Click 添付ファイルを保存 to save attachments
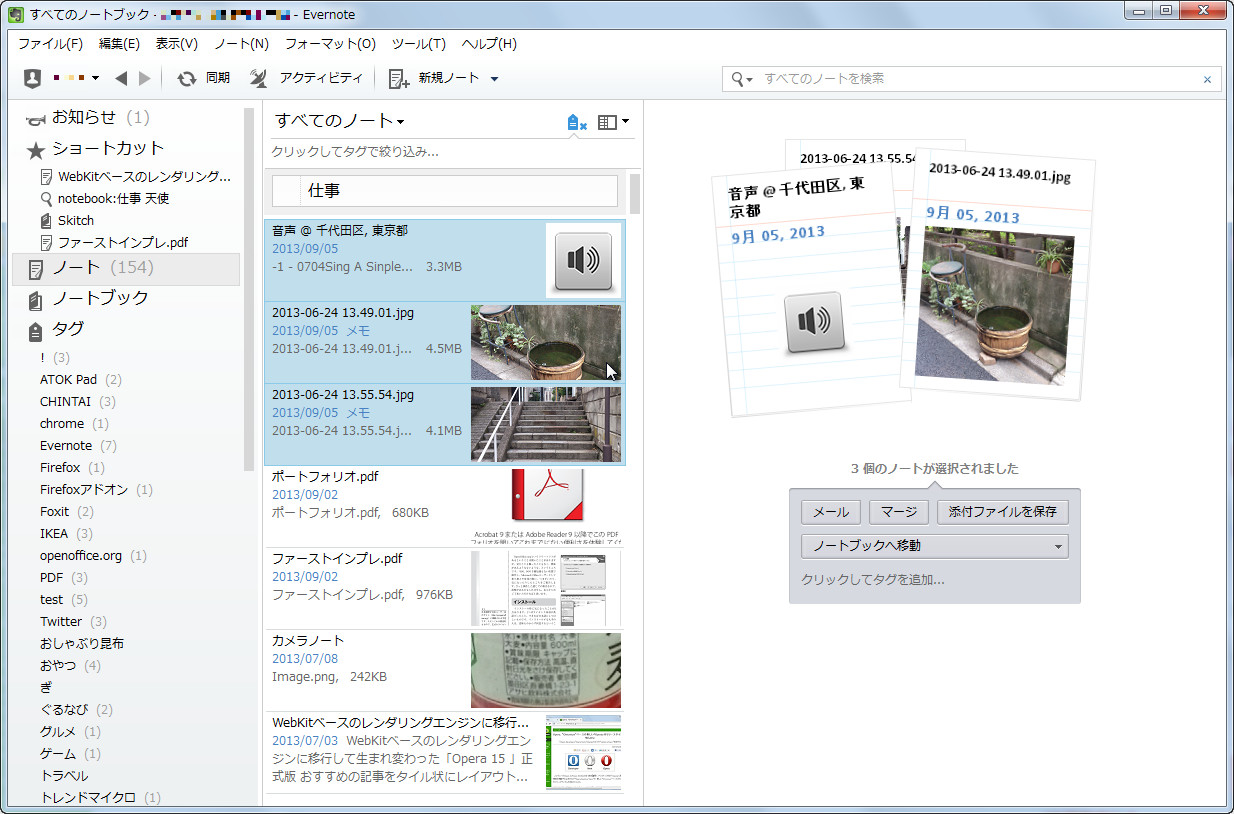The image size is (1234, 814). point(1002,511)
